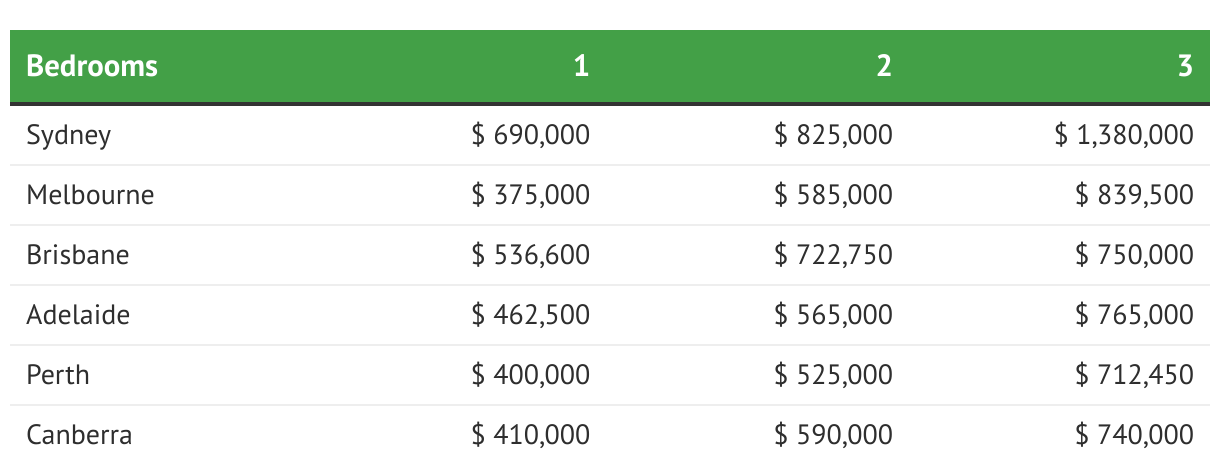Click Melbourne 2-bedroom price $585,000
The width and height of the screenshot is (1220, 474).
(833, 195)
